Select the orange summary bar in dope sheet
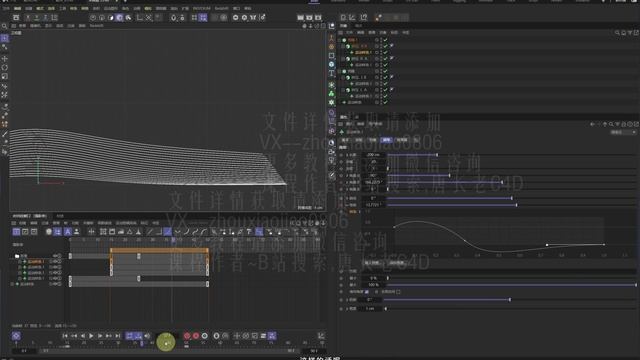The image size is (640, 360). [160, 251]
